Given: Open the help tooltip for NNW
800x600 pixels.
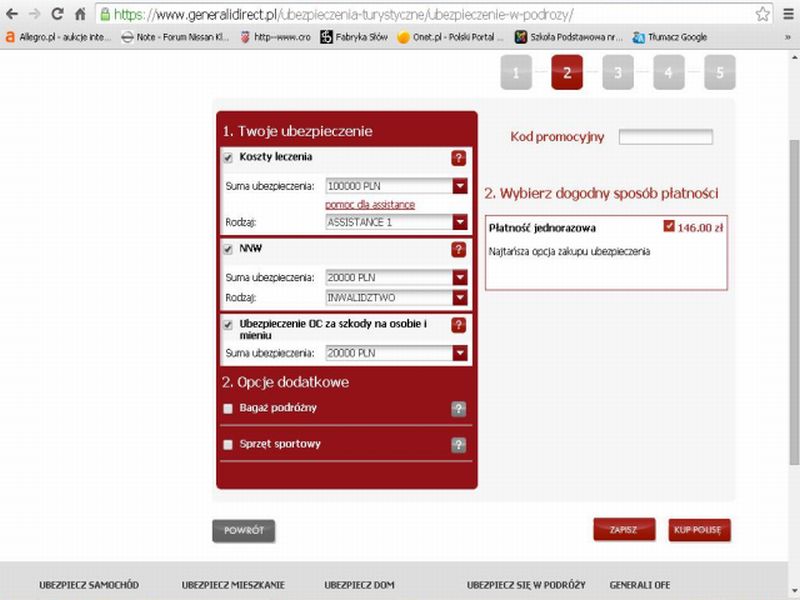Looking at the screenshot, I should pos(459,249).
